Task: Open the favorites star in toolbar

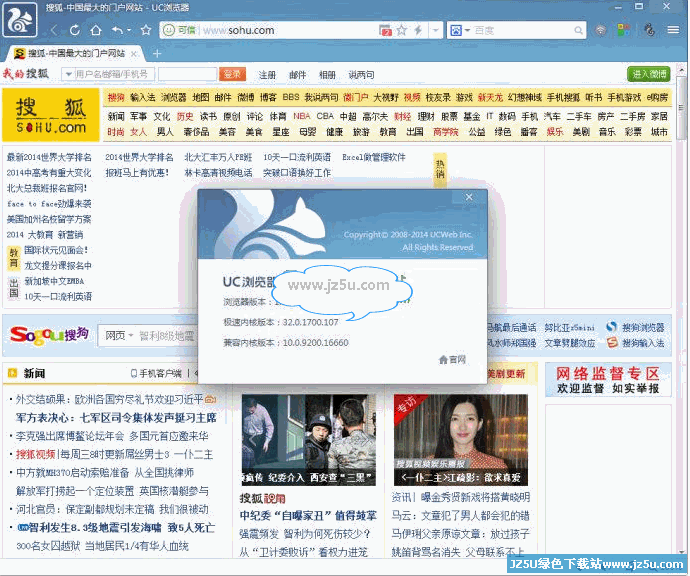Action: click(x=146, y=30)
